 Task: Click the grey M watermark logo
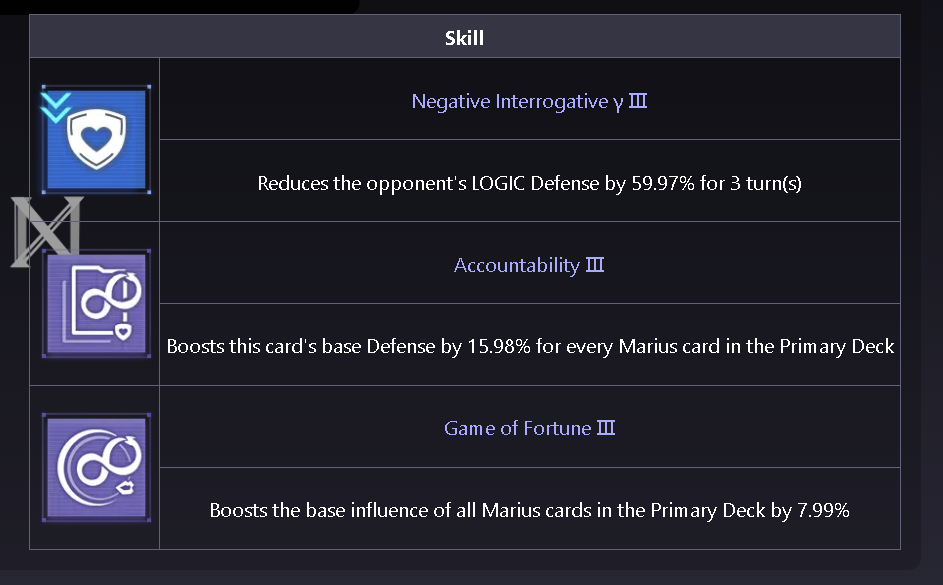(x=44, y=231)
